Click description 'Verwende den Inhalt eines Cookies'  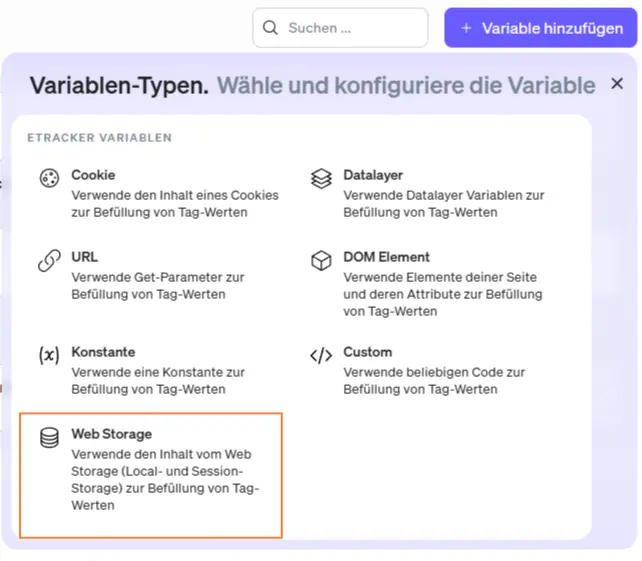tap(175, 195)
